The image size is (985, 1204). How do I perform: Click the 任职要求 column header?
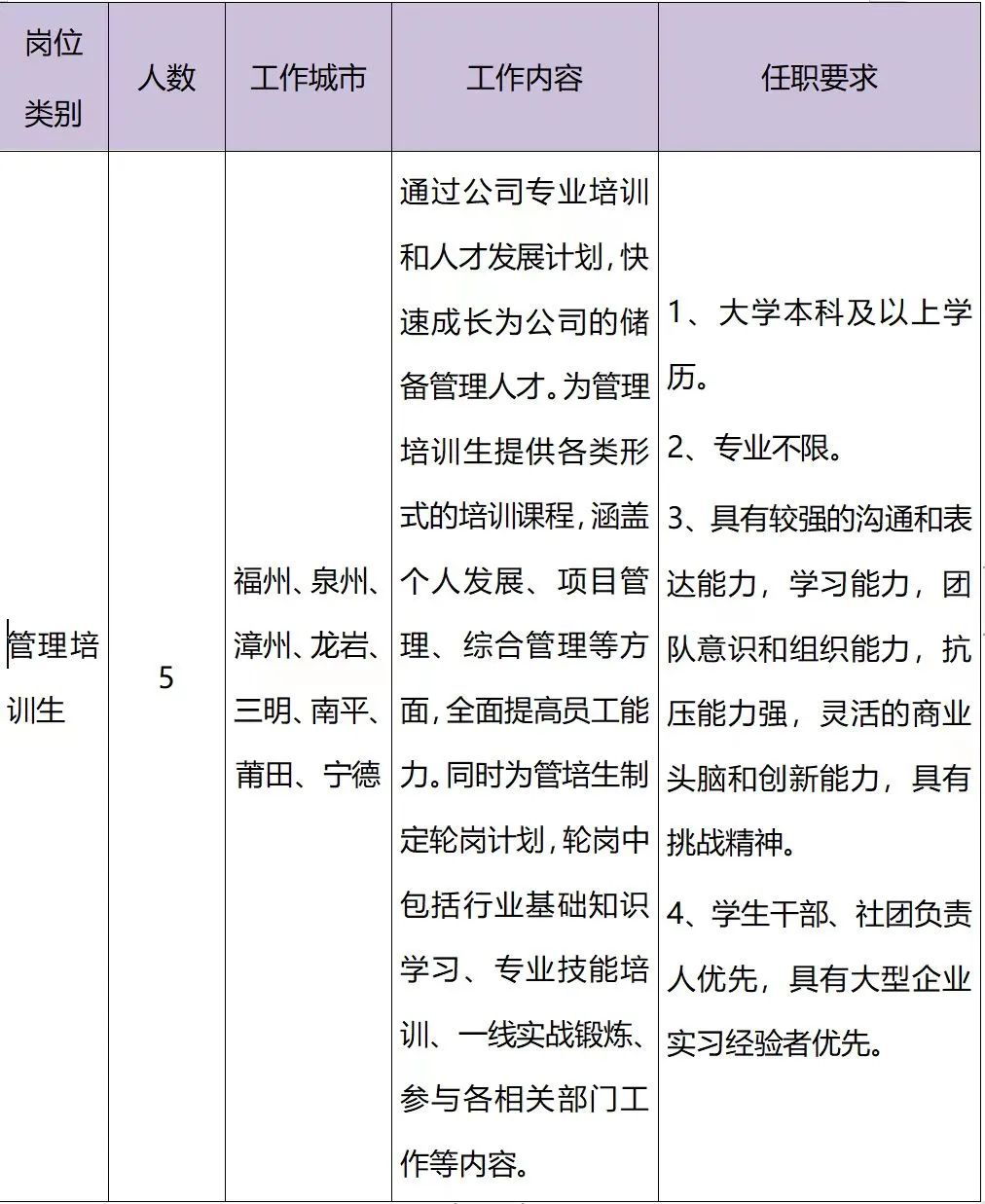(819, 78)
